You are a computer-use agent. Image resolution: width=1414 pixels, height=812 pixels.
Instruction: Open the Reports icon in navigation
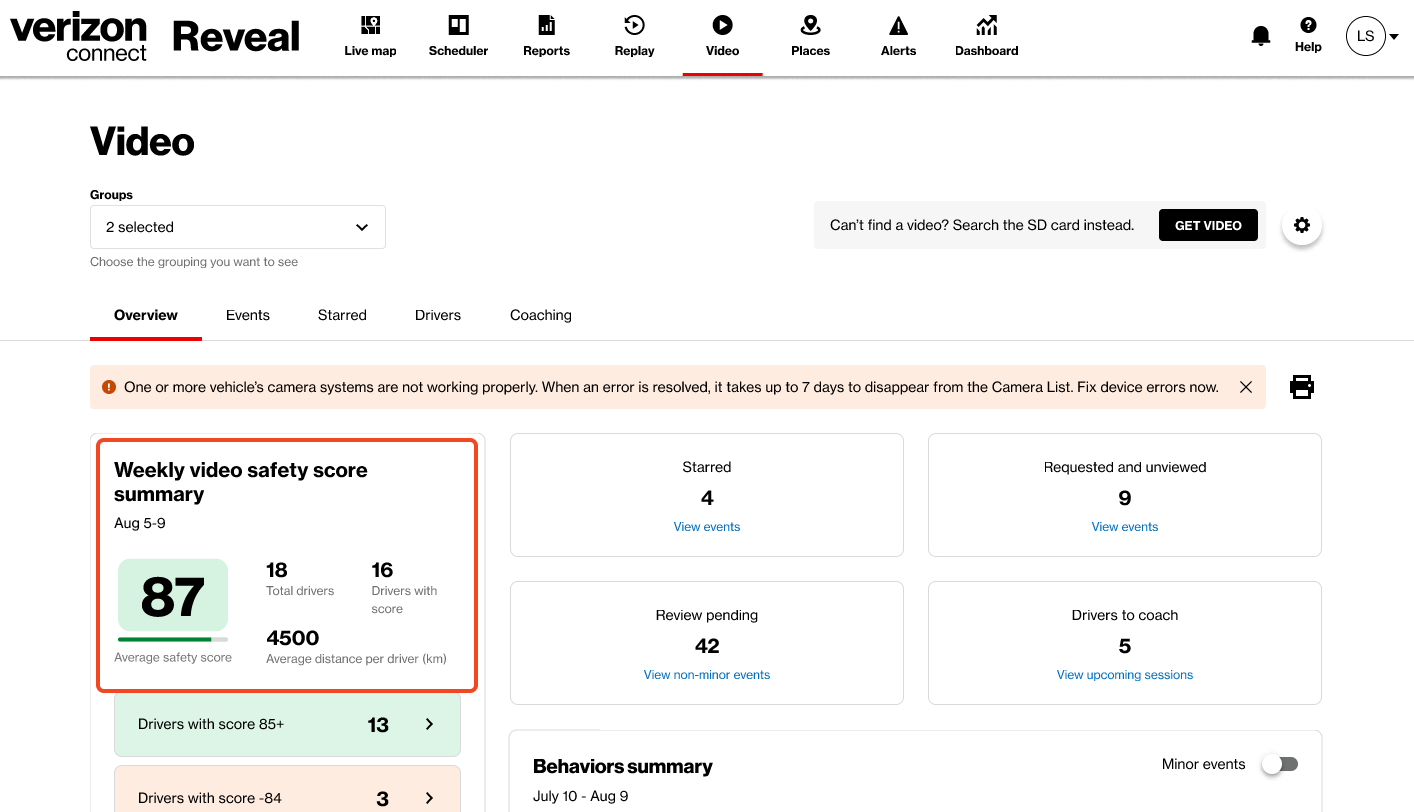546,25
